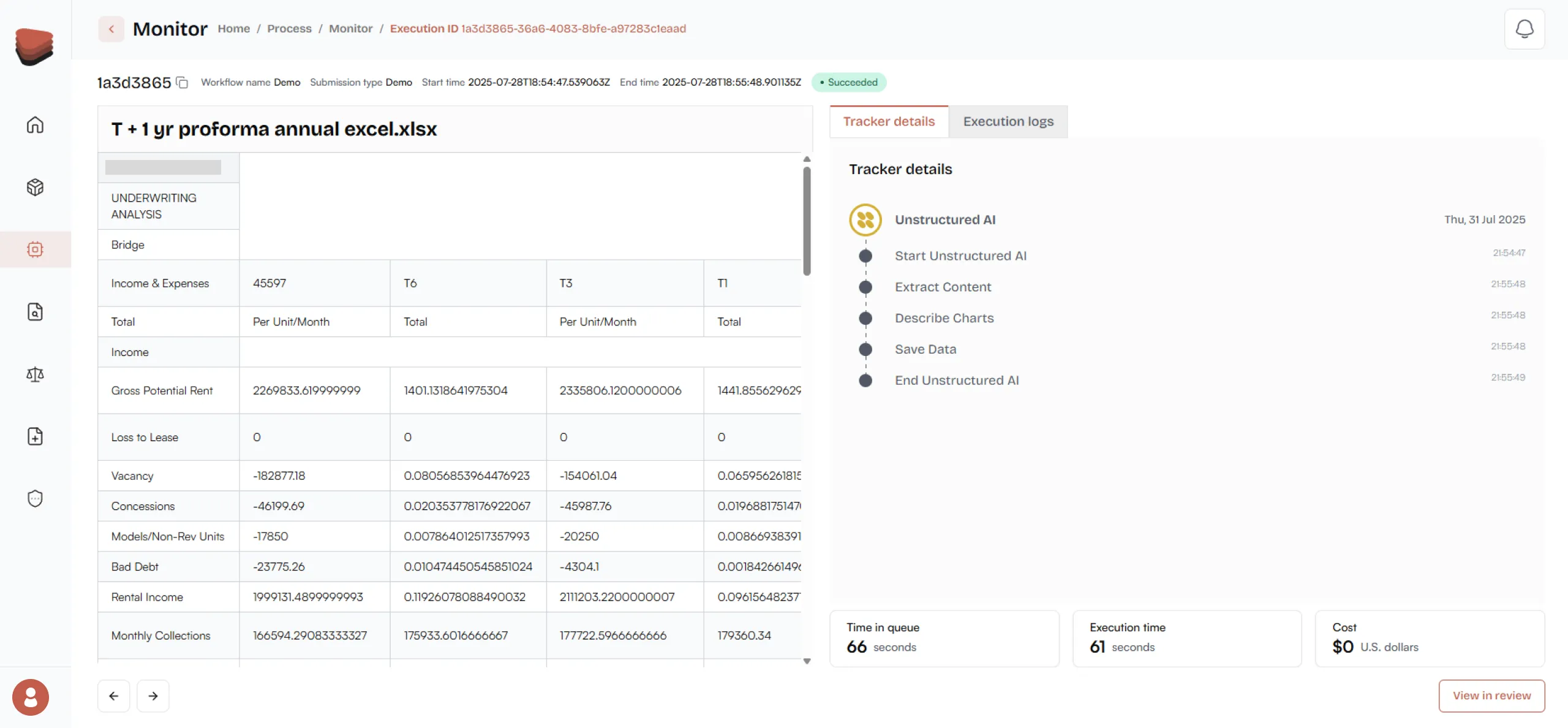
Task: Go to previous document with left arrow
Action: coord(114,696)
